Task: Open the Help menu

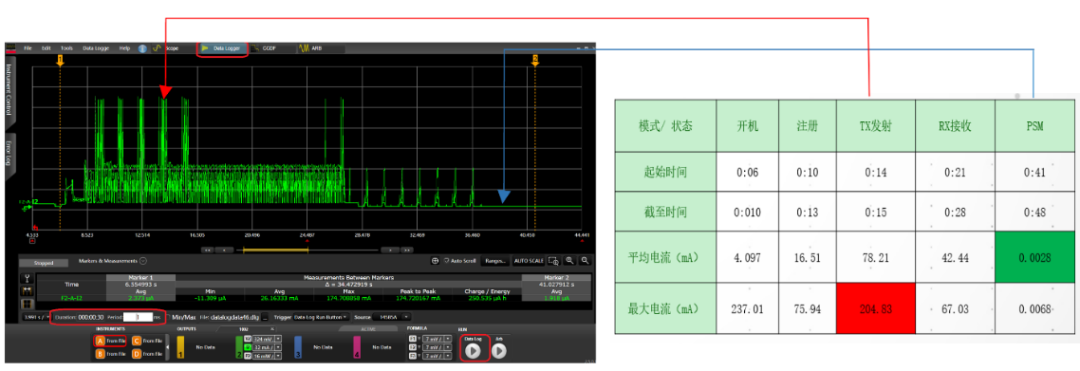Action: (125, 48)
